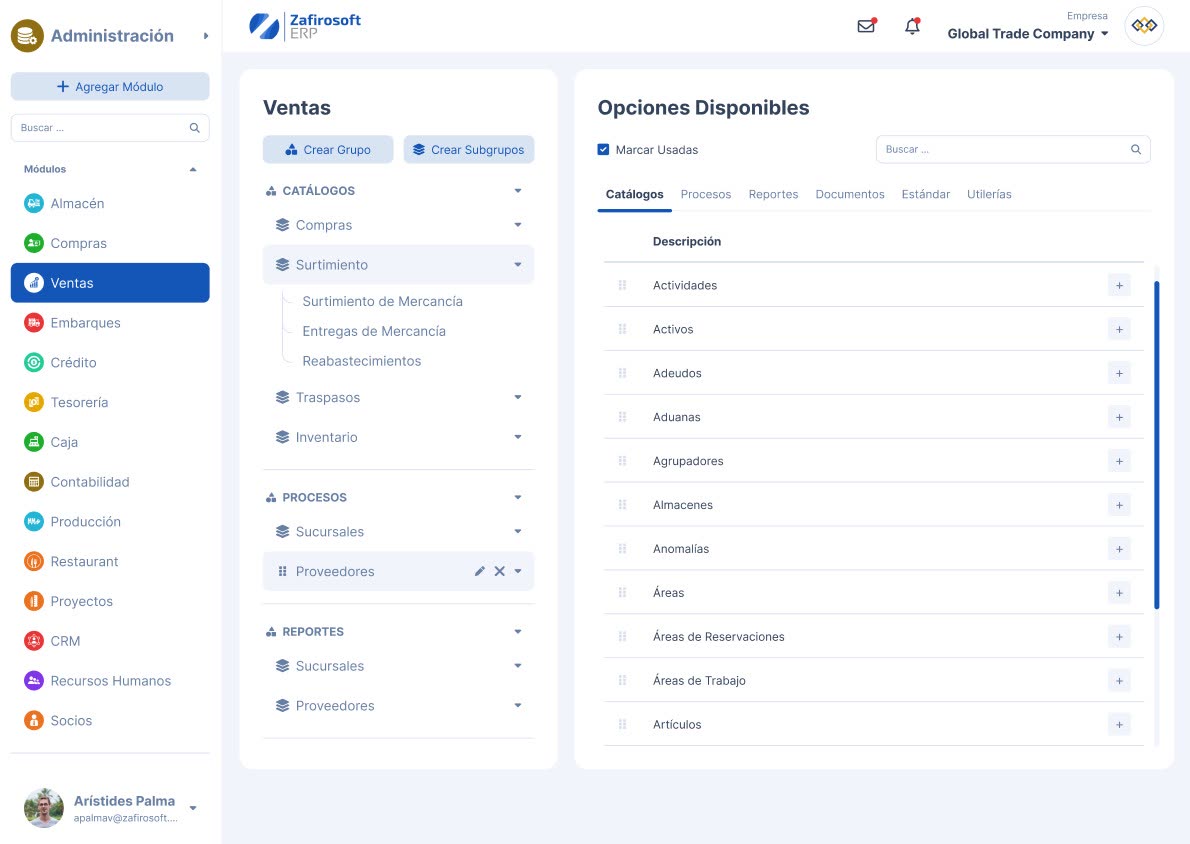Click the Crear Subgrupos button
The height and width of the screenshot is (844, 1190).
coord(469,150)
